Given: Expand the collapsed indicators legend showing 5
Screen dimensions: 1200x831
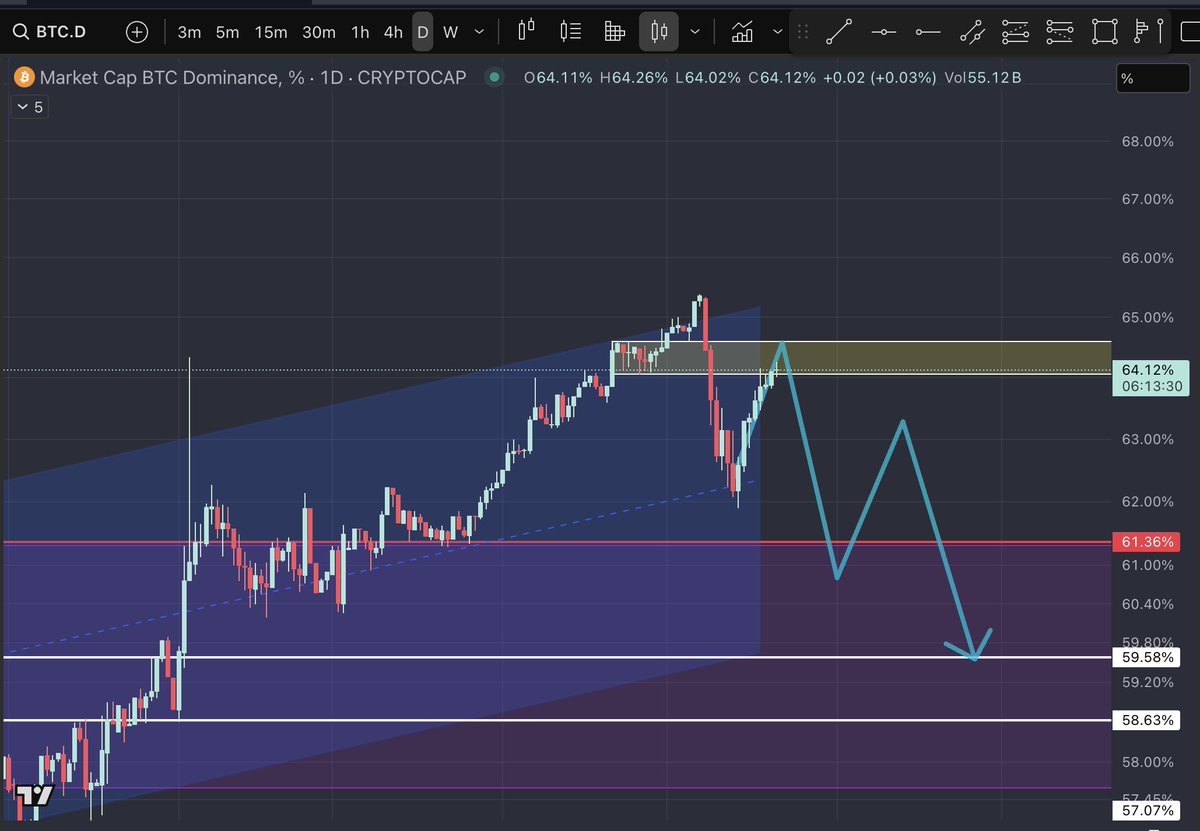Looking at the screenshot, I should point(28,107).
